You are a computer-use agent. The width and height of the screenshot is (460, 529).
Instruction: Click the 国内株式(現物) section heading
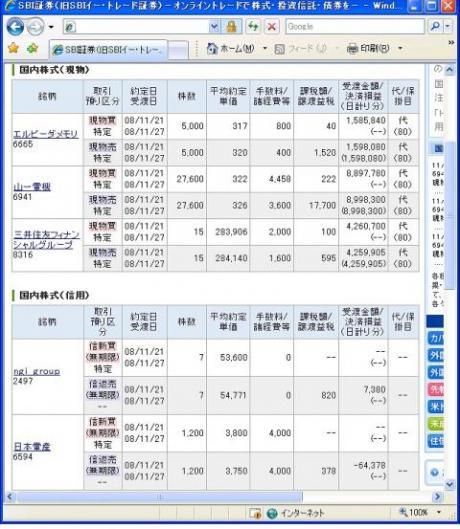(x=54, y=70)
